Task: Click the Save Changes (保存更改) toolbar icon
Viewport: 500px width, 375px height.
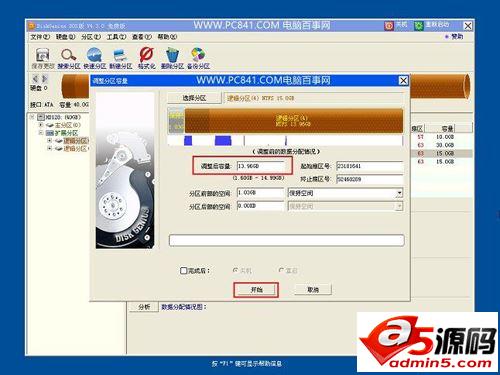Action: pyautogui.click(x=43, y=55)
